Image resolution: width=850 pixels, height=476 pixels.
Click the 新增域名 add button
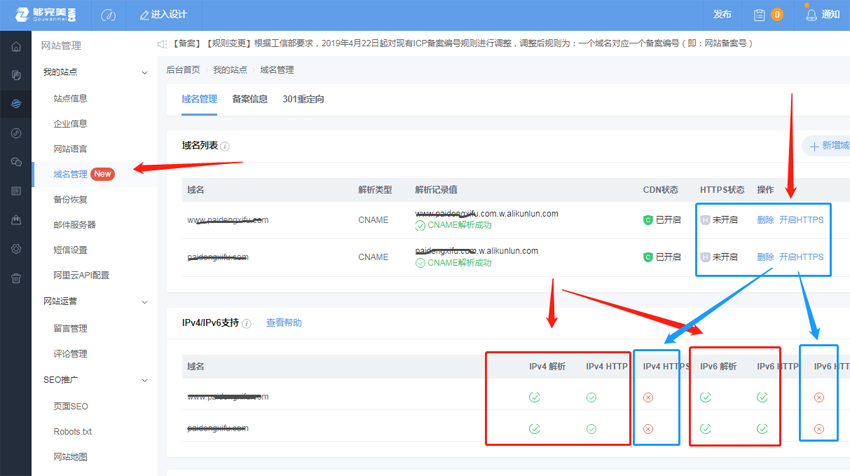[829, 146]
